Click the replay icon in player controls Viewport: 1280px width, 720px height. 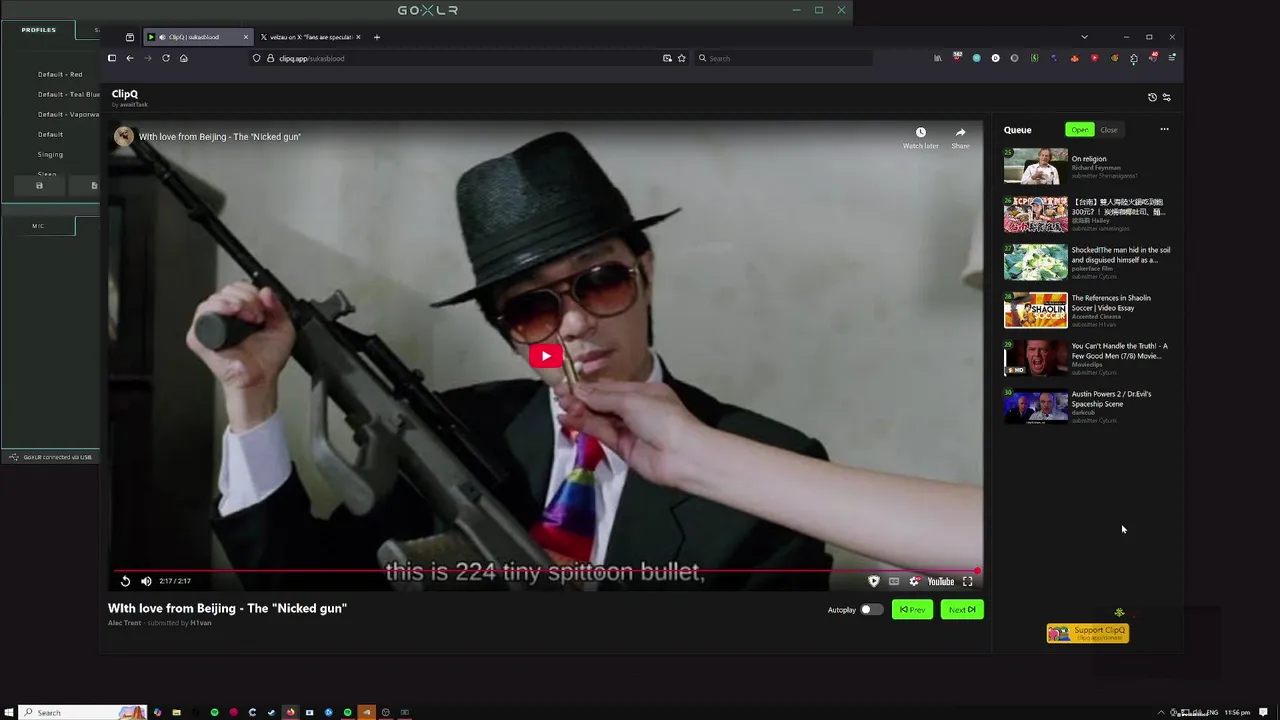point(125,581)
